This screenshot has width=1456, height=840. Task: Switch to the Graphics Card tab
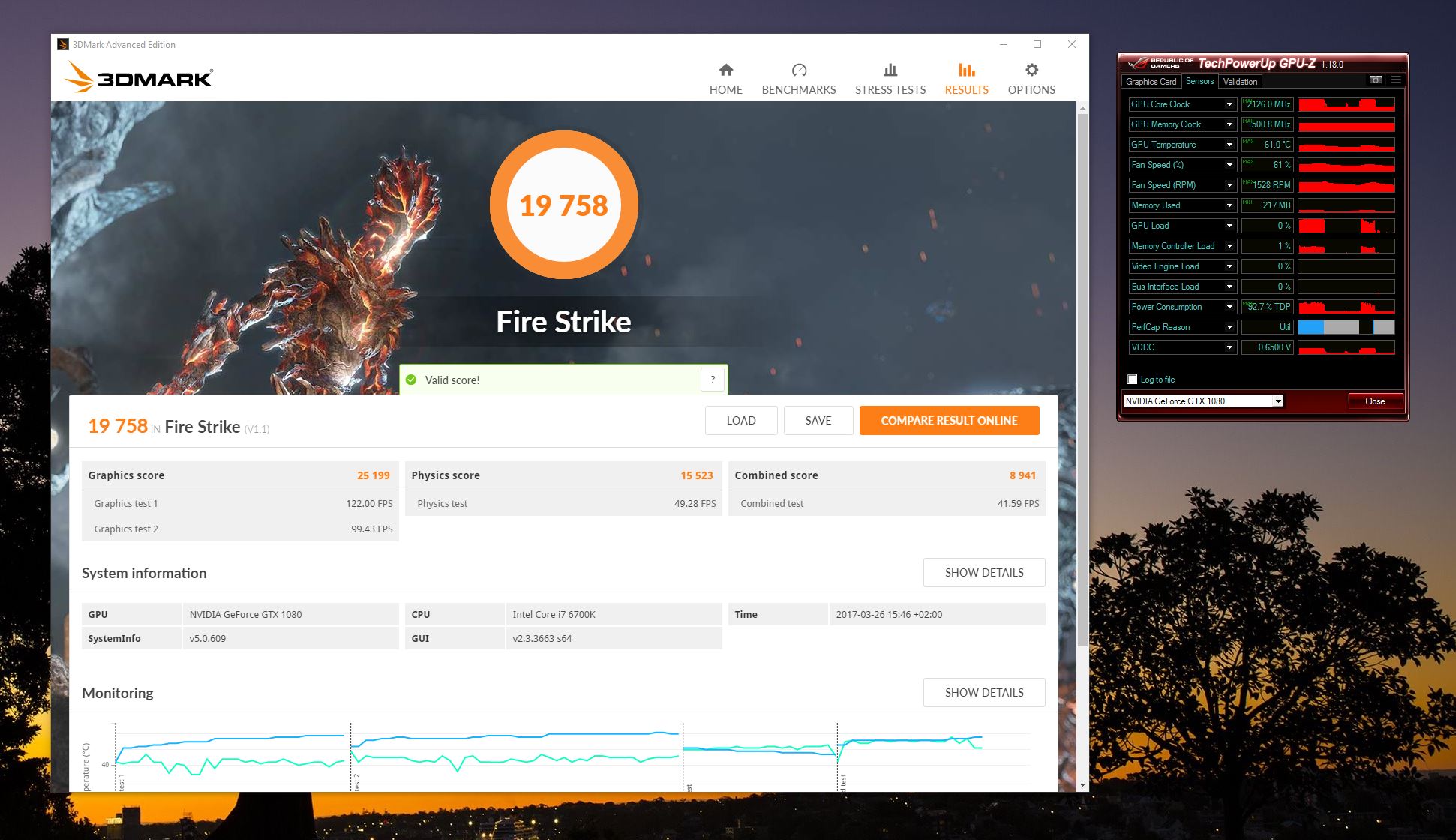coord(1151,82)
